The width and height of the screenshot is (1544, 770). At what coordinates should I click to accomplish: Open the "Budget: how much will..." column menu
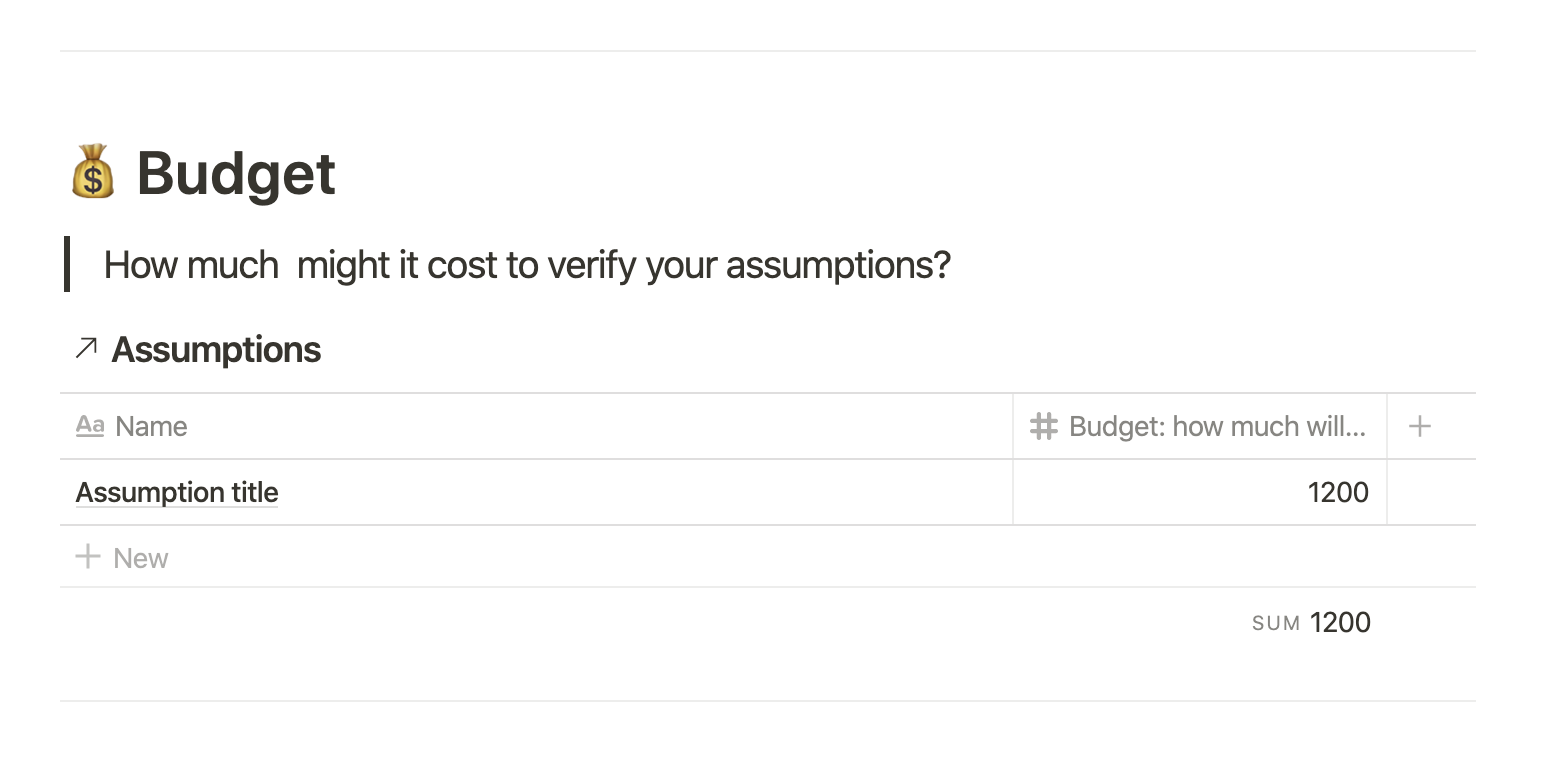(x=1216, y=426)
